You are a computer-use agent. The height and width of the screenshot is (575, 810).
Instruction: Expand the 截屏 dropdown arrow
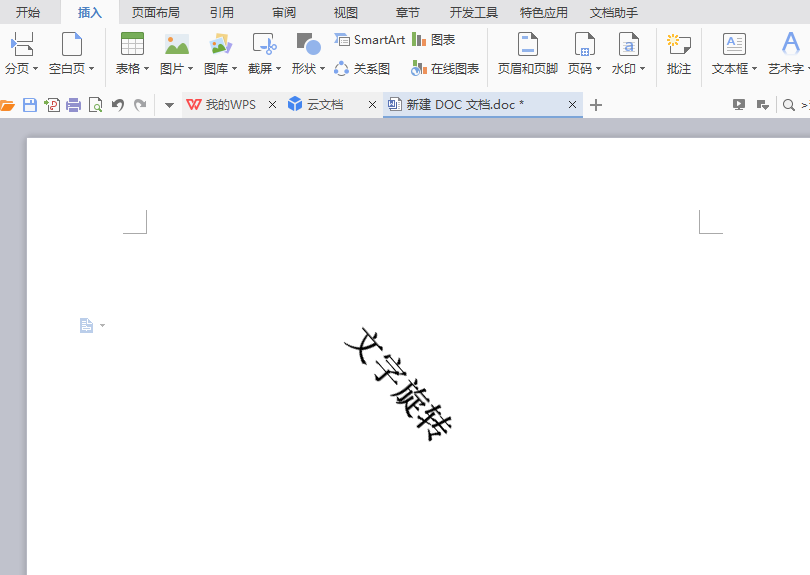[278, 69]
